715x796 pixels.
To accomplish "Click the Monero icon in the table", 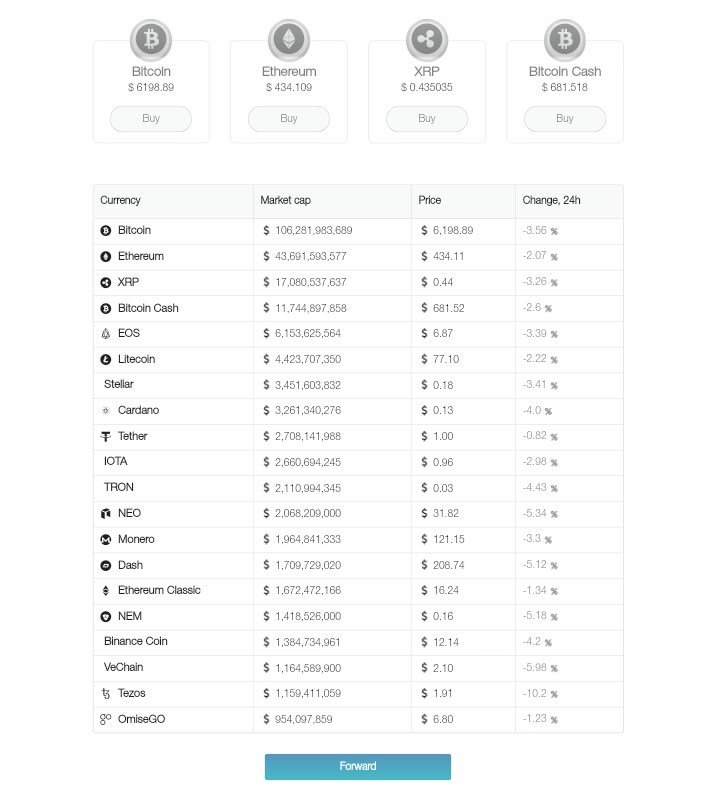I will click(106, 540).
